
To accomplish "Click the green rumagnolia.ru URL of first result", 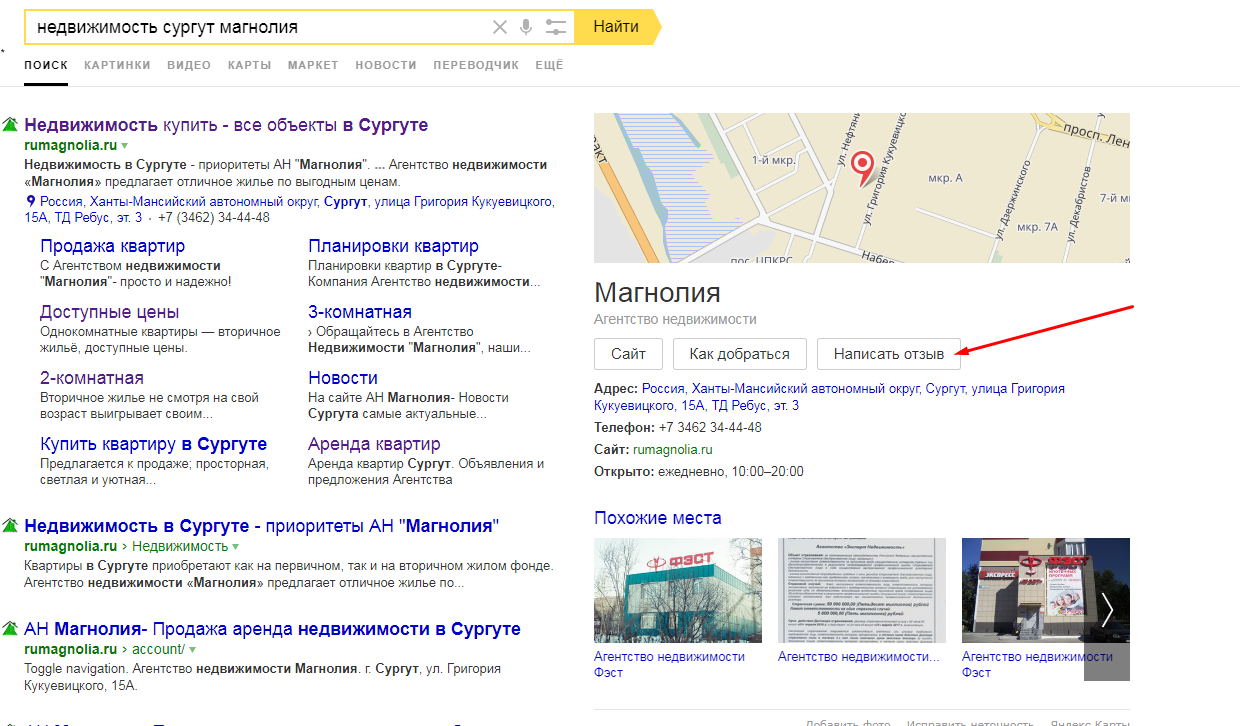I will [70, 145].
